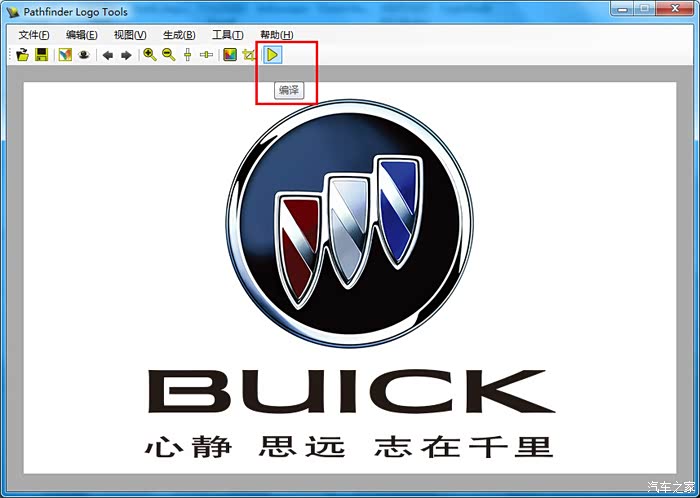This screenshot has width=700, height=498.
Task: Open the 生成(B) menu
Action: 179,35
